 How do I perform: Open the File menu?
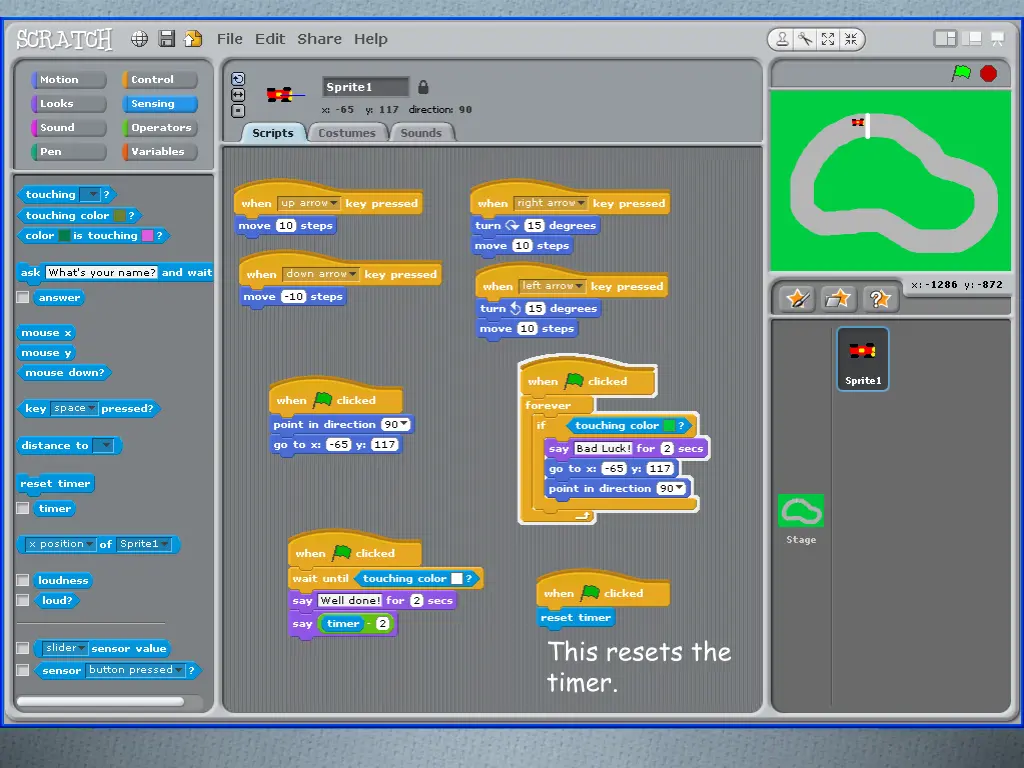[x=230, y=39]
